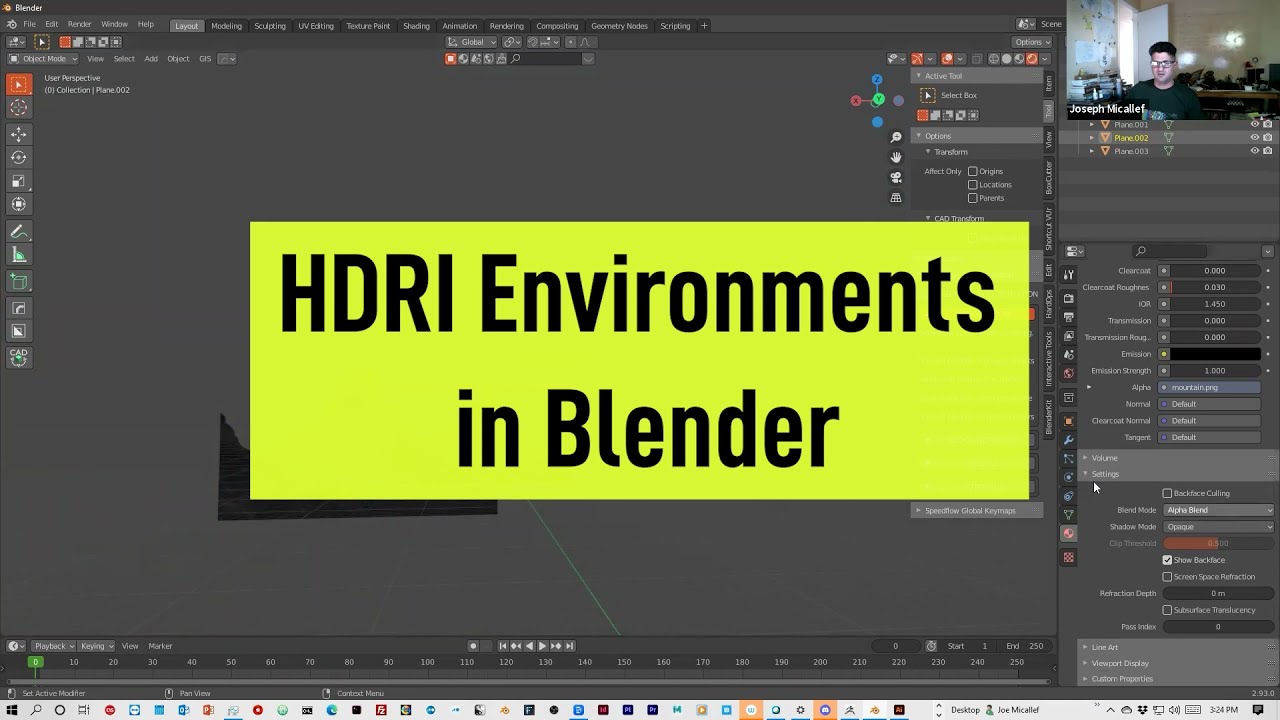Switch perspective/orthographic grid icon
The height and width of the screenshot is (720, 1280).
click(x=896, y=197)
